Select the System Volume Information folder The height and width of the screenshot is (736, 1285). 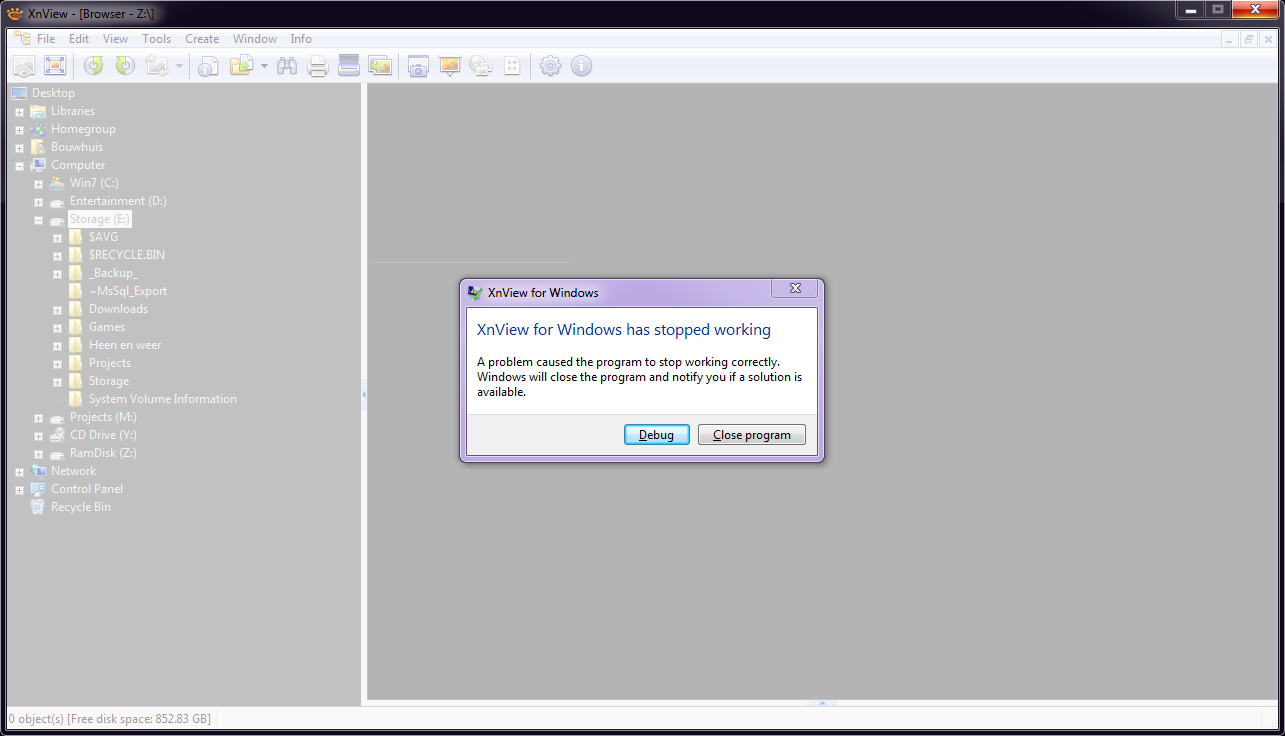163,399
